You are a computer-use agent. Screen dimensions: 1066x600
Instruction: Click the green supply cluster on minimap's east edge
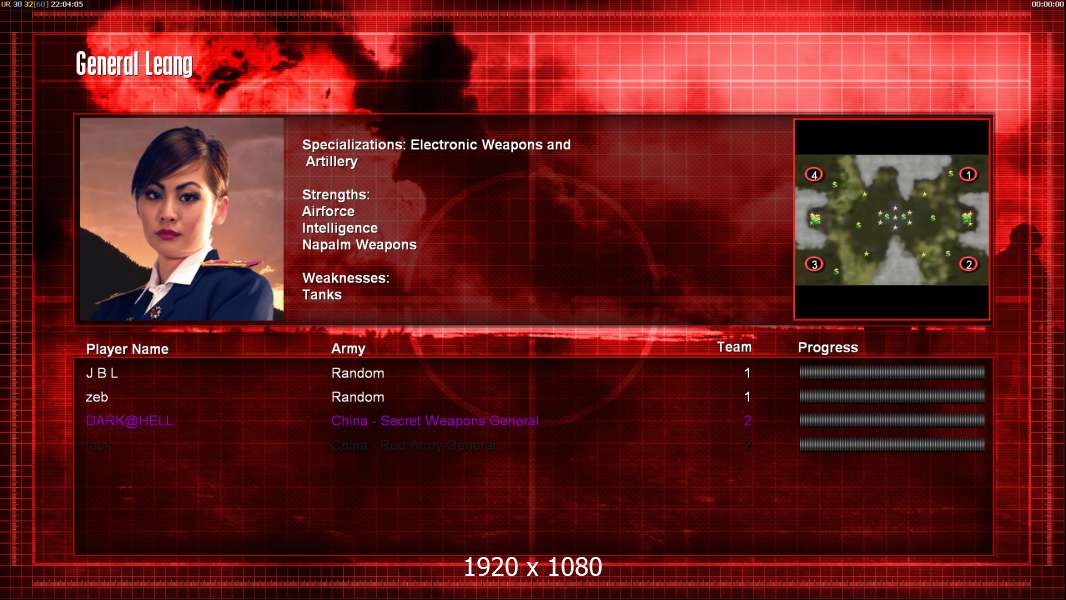tap(967, 219)
